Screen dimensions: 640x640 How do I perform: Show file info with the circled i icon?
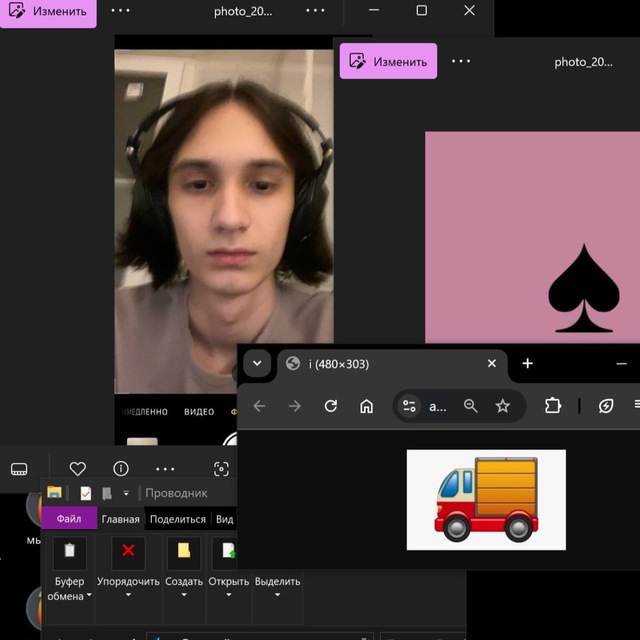(x=121, y=469)
